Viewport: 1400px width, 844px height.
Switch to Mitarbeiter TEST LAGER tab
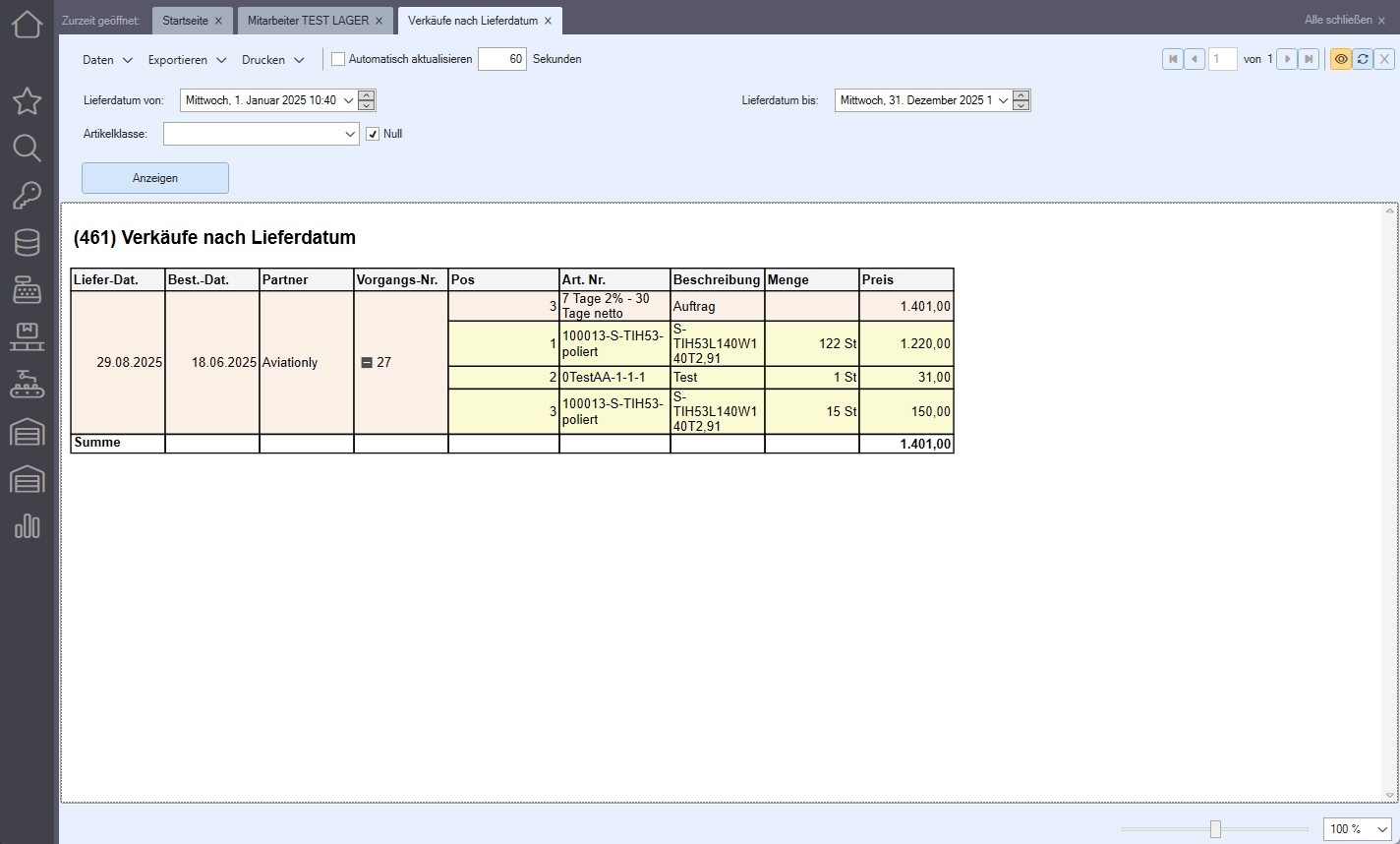[308, 20]
